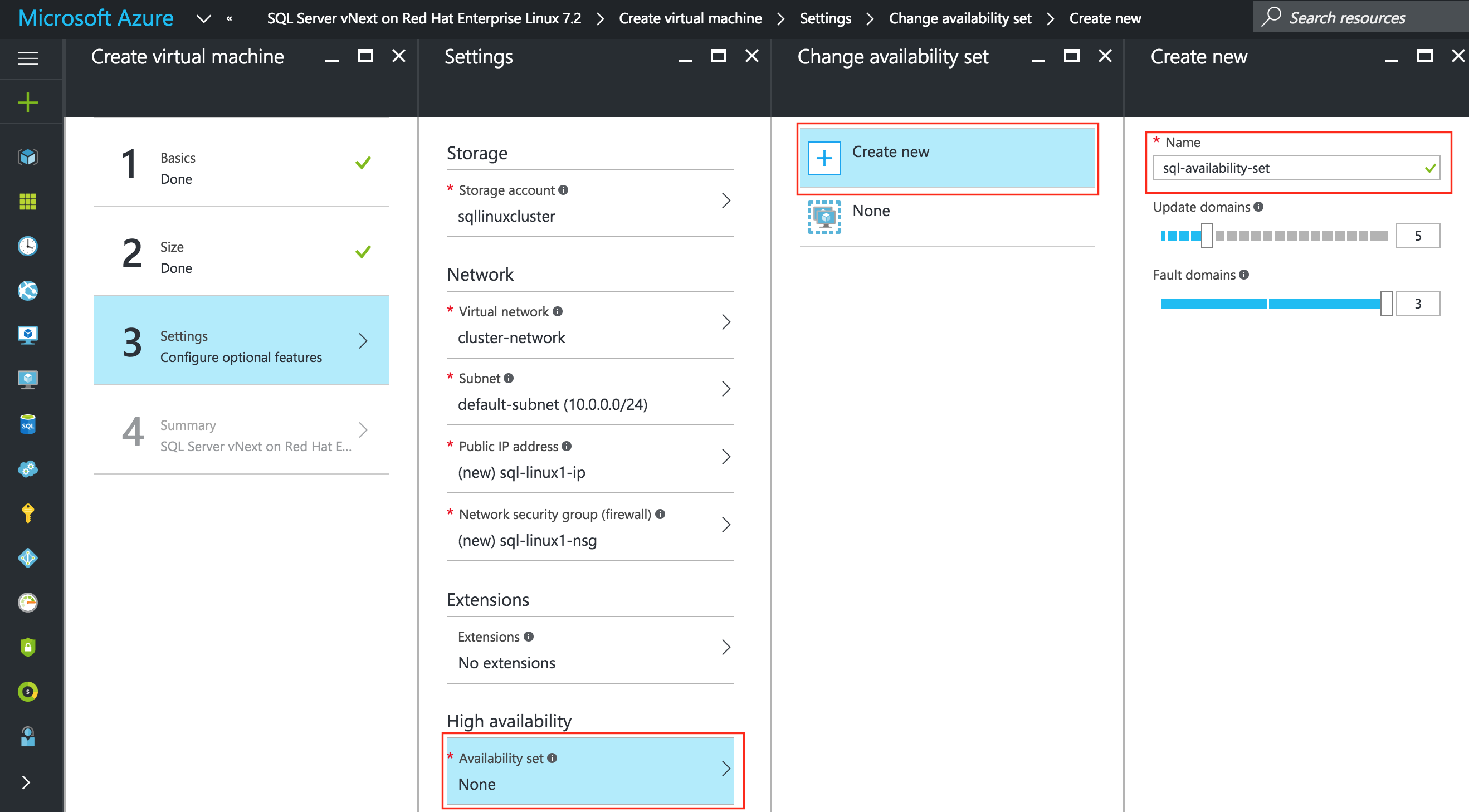Select the None availability set icon
This screenshot has height=812, width=1469.
(x=824, y=217)
